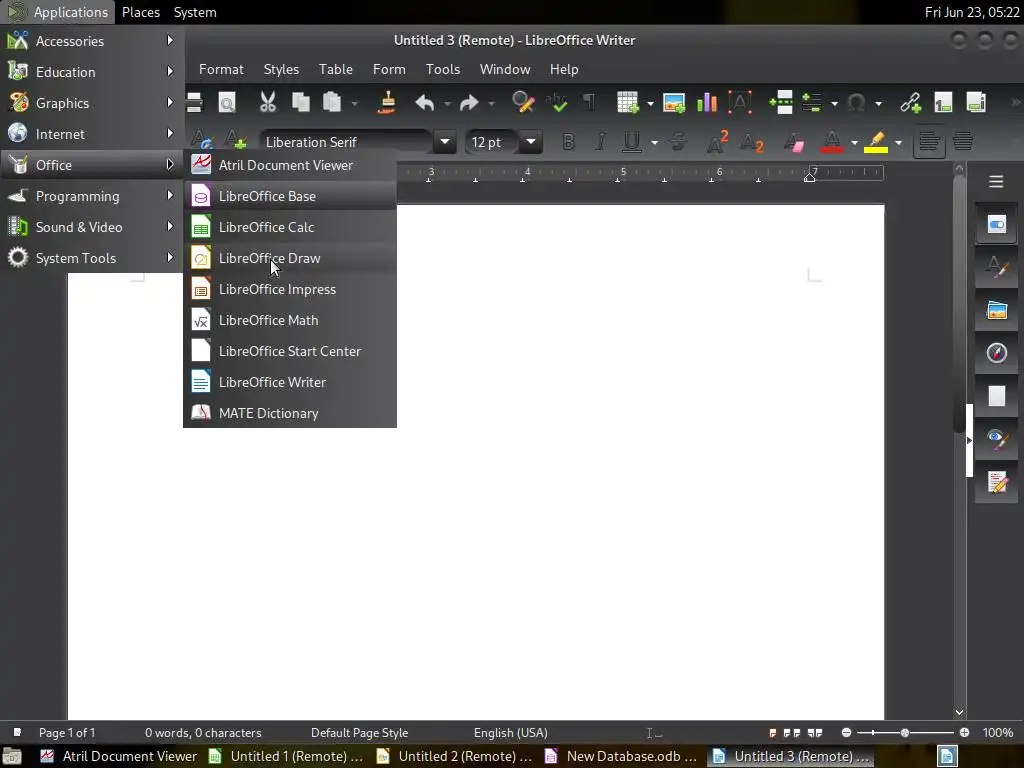Screen dimensions: 1024x768
Task: Open LibreOffice Calc from the menu
Action: [290, 227]
